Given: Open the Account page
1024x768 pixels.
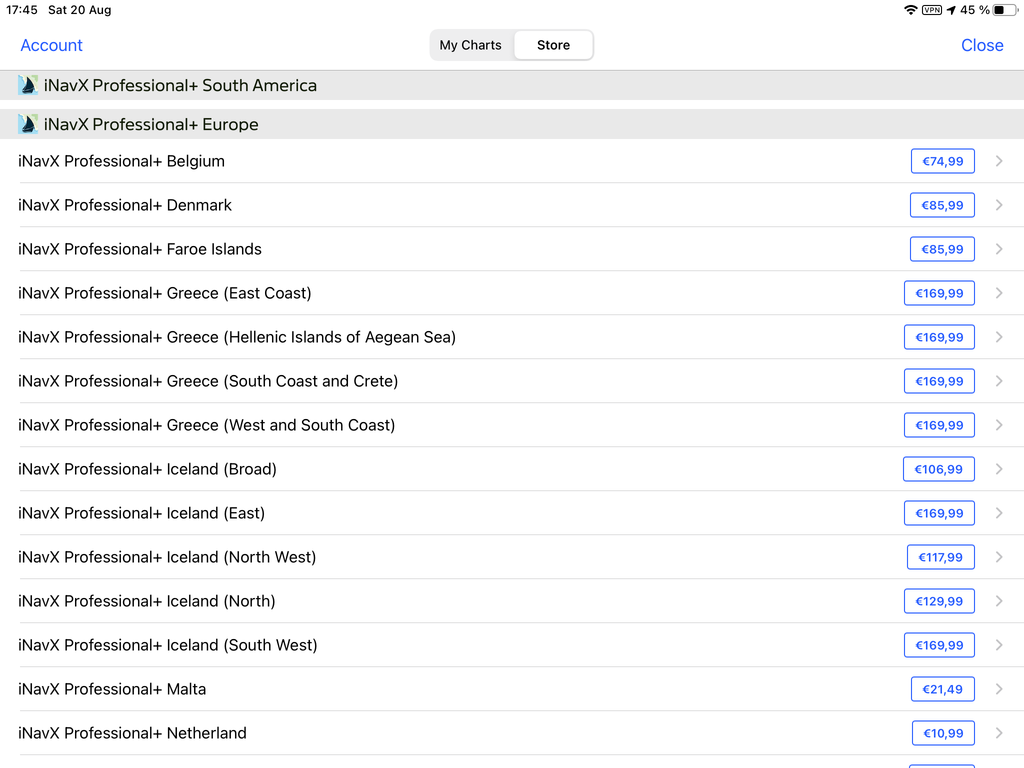Looking at the screenshot, I should tap(52, 45).
